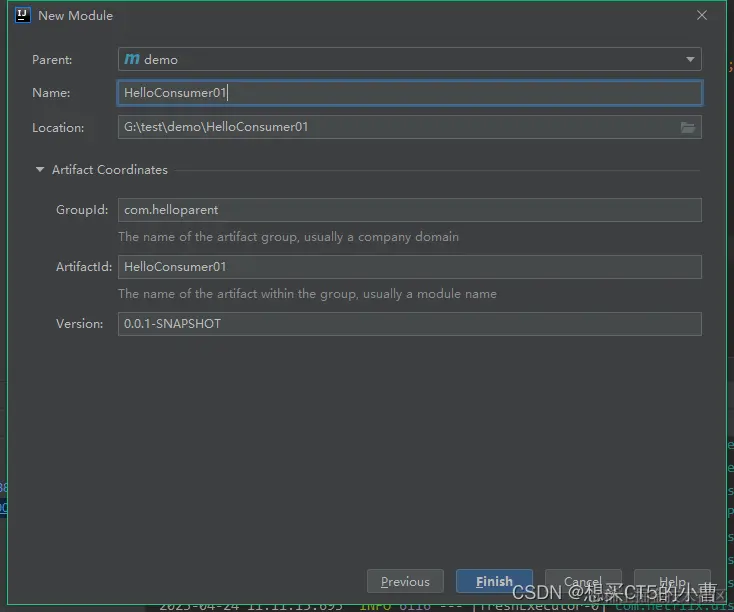The image size is (734, 612).
Task: Collapse the Artifact Coordinates section
Action: pyautogui.click(x=40, y=170)
